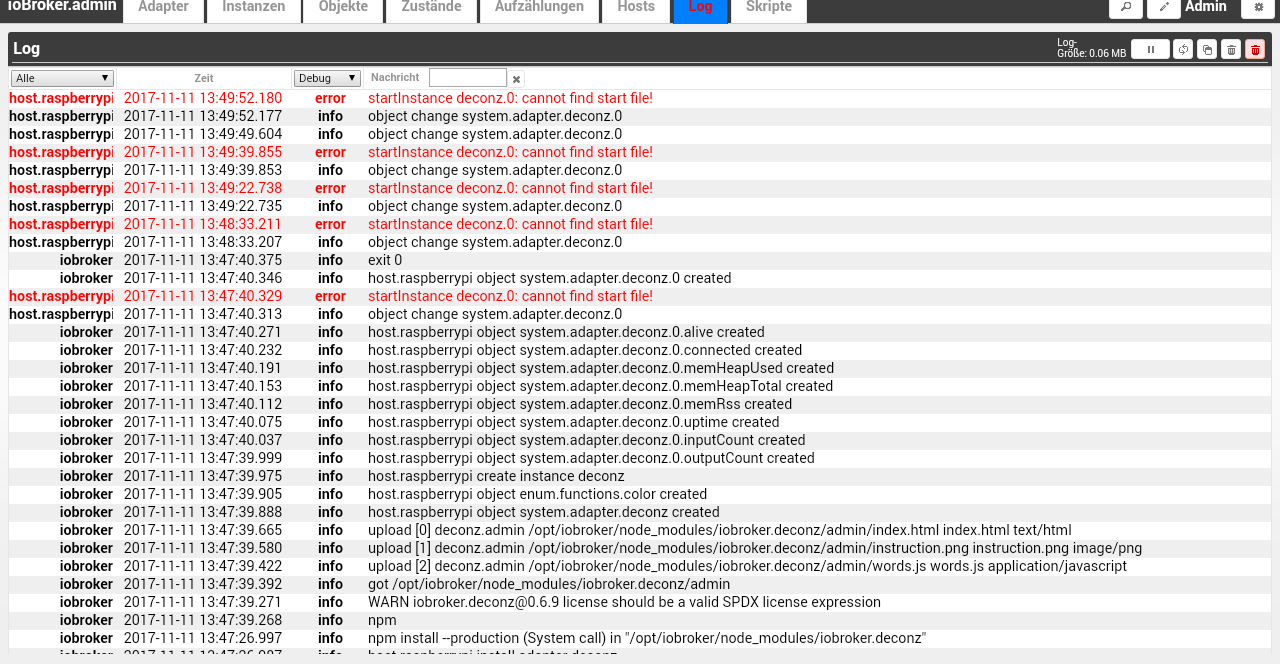This screenshot has height=665, width=1280.
Task: Open settings with the gear icon
Action: [1258, 8]
